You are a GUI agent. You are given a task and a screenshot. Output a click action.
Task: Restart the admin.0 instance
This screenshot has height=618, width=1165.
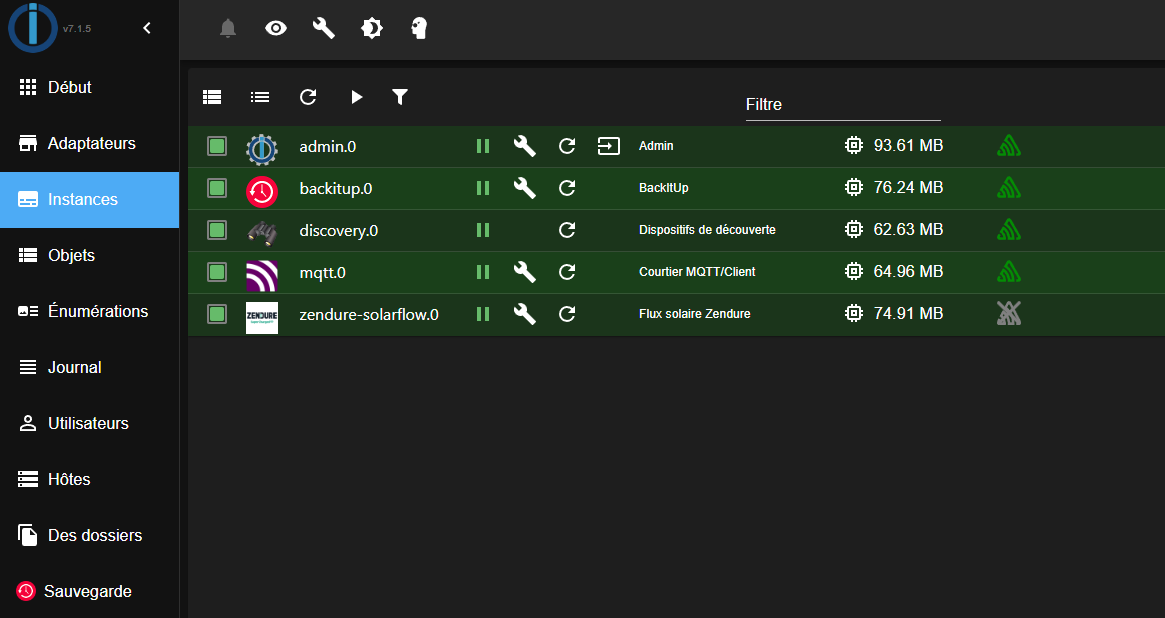point(567,146)
